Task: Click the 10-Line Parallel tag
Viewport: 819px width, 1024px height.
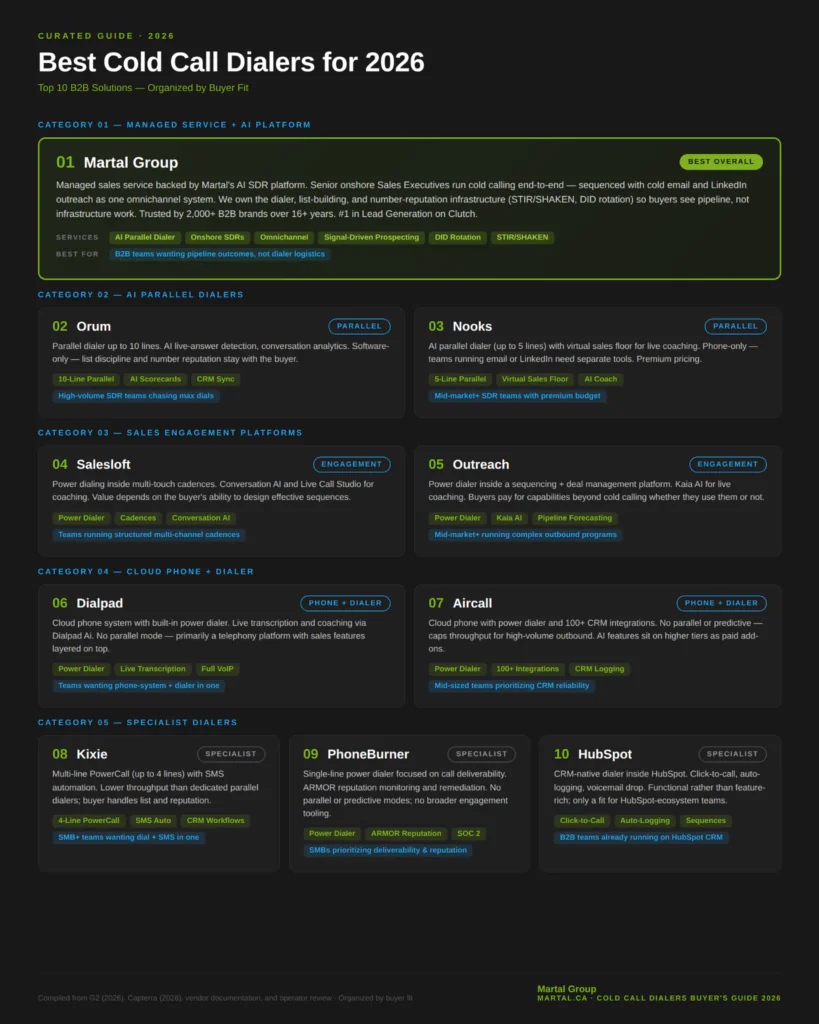Action: tap(86, 379)
